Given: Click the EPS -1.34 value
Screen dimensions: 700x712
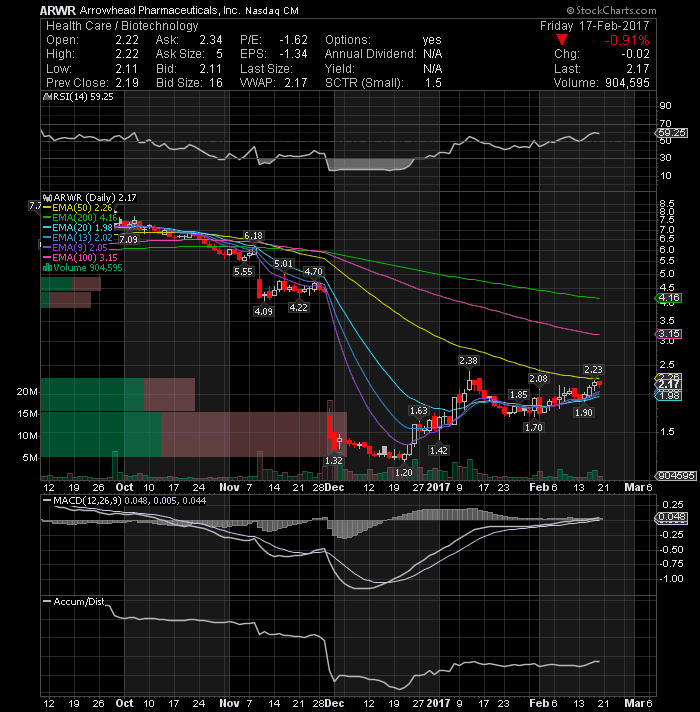Looking at the screenshot, I should tap(293, 54).
